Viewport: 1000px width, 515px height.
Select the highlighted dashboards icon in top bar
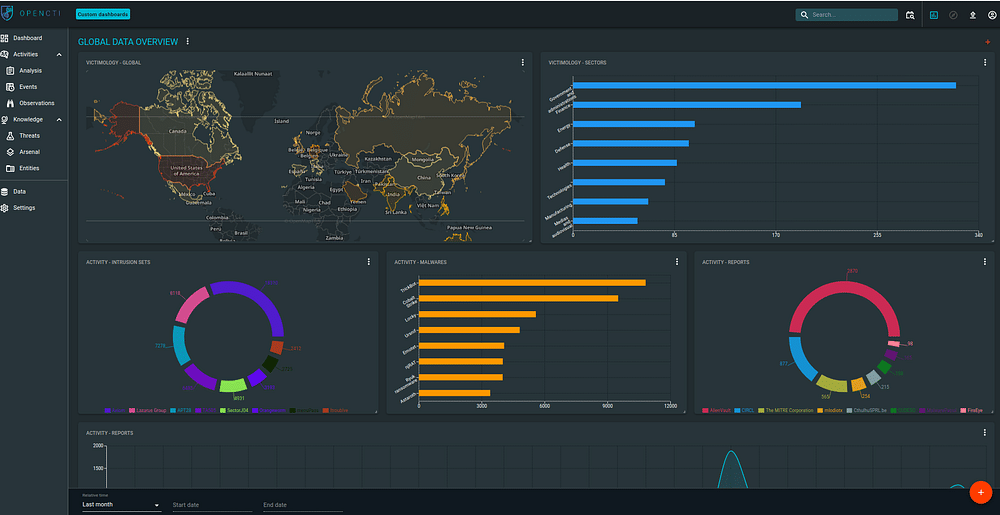934,15
